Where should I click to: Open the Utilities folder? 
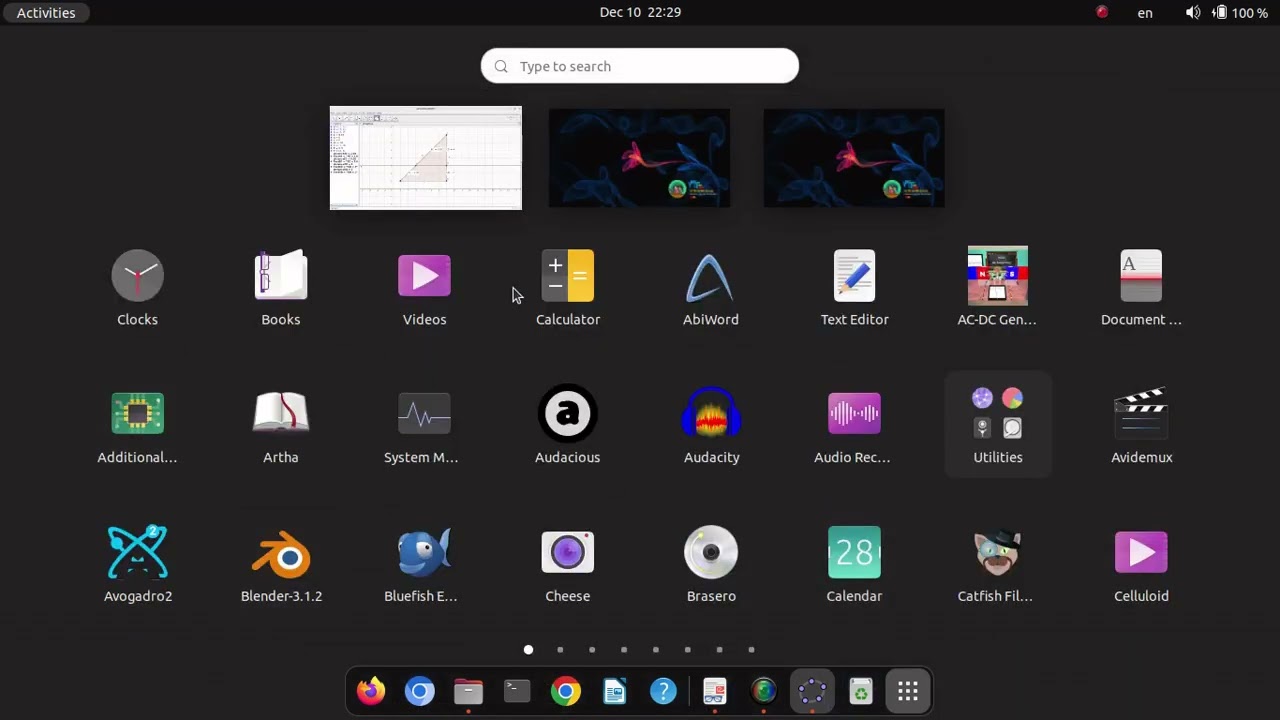998,426
